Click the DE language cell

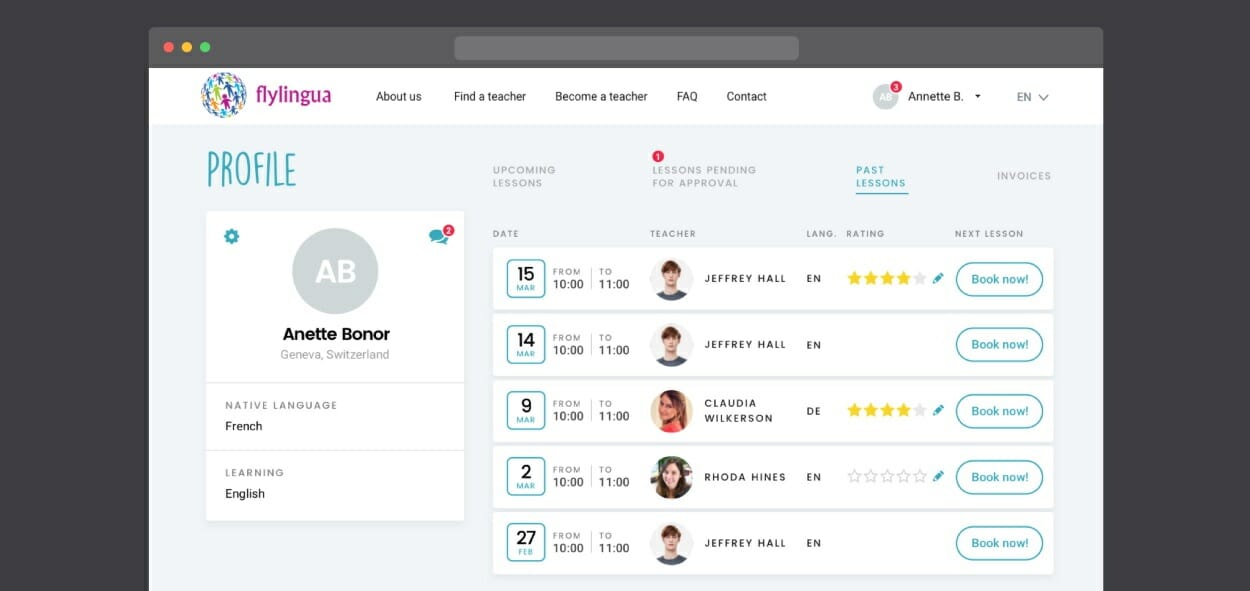814,411
